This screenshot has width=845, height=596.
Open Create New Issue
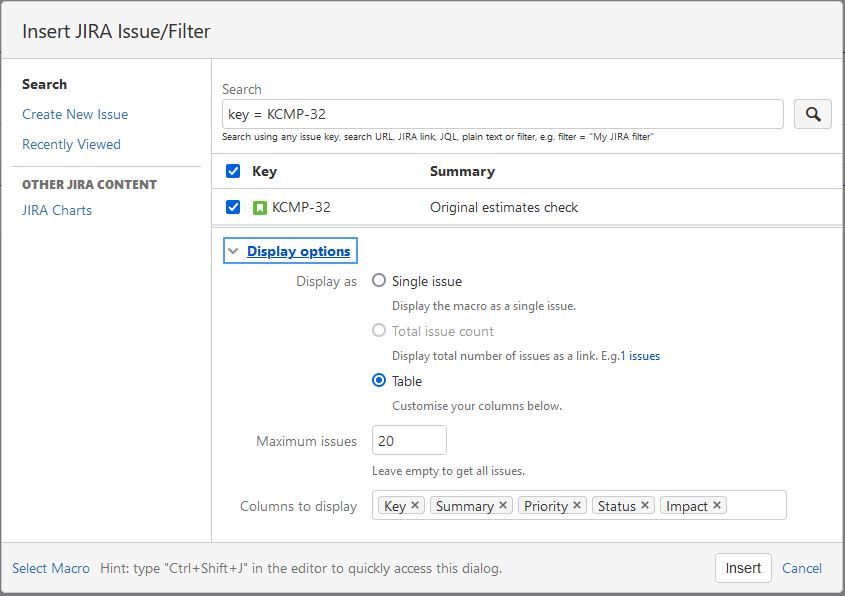tap(74, 114)
